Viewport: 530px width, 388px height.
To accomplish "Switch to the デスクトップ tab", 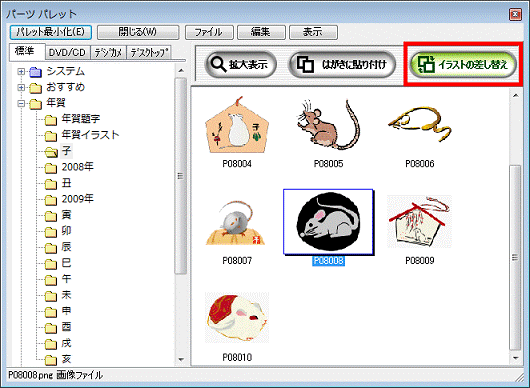I will tap(149, 53).
